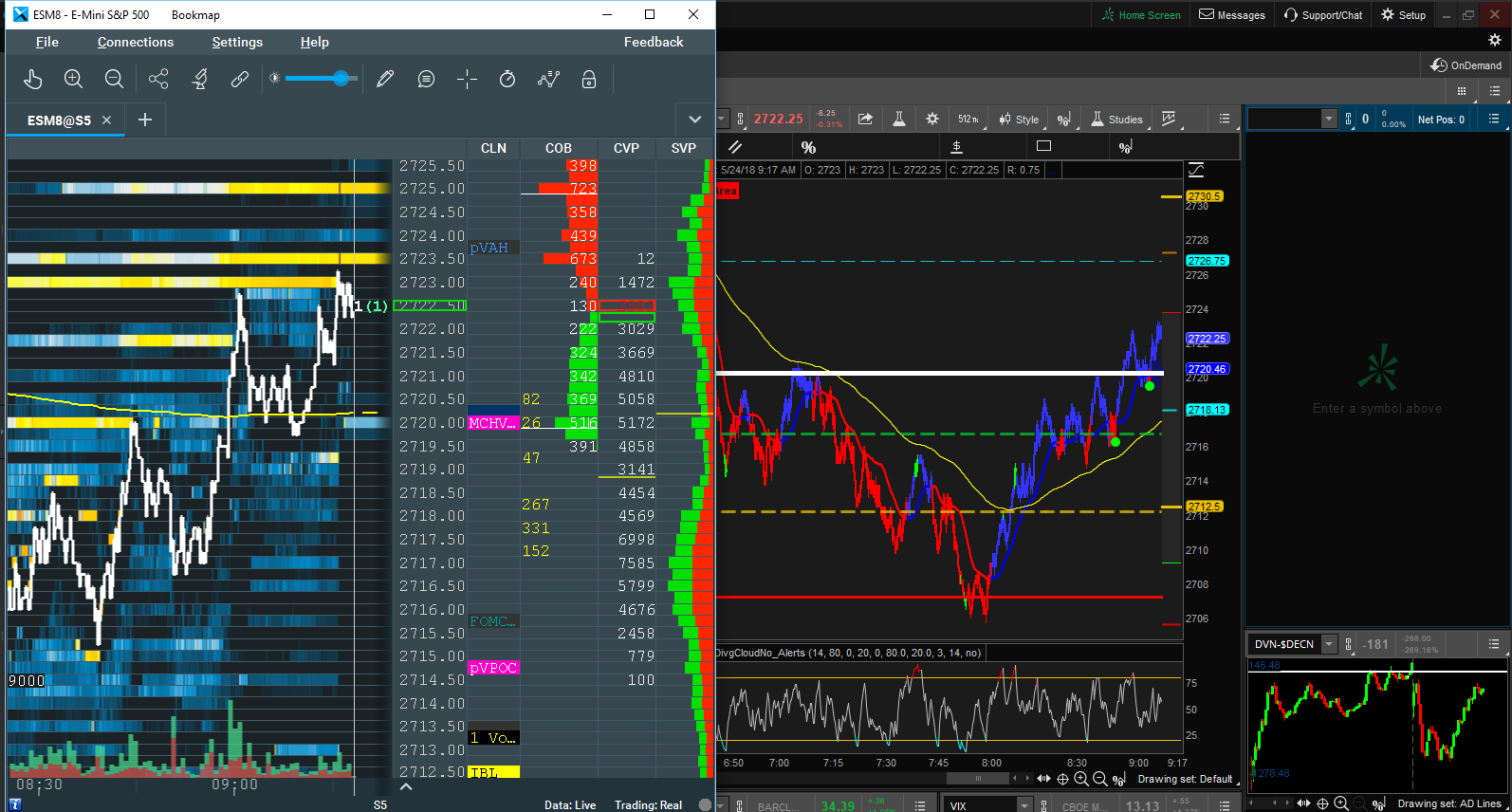This screenshot has height=812, width=1512.
Task: Open list menu in DVN-$DECN panel
Action: 1494,644
